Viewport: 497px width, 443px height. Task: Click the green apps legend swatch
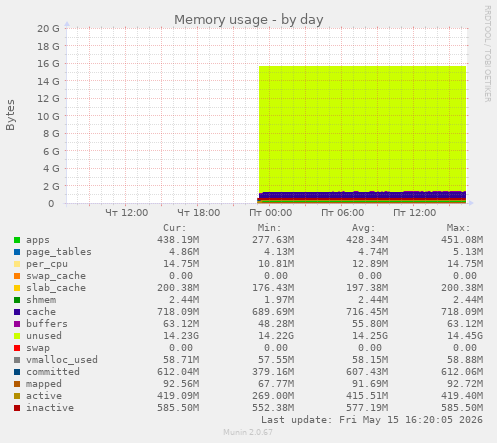tap(17, 240)
